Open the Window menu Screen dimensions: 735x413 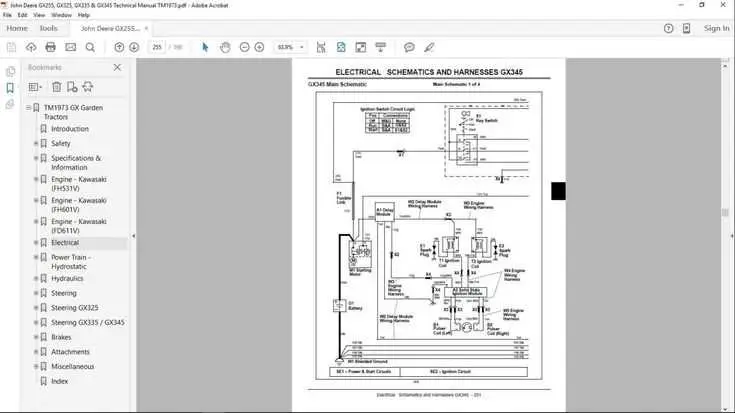click(61, 15)
